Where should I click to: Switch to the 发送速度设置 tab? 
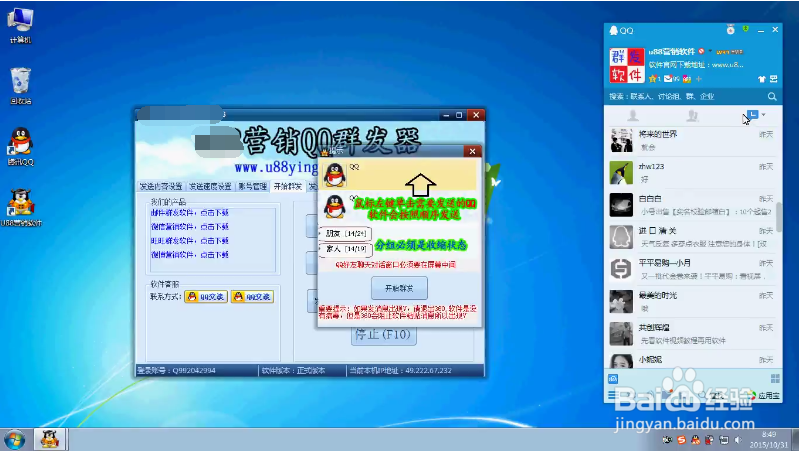pyautogui.click(x=210, y=186)
